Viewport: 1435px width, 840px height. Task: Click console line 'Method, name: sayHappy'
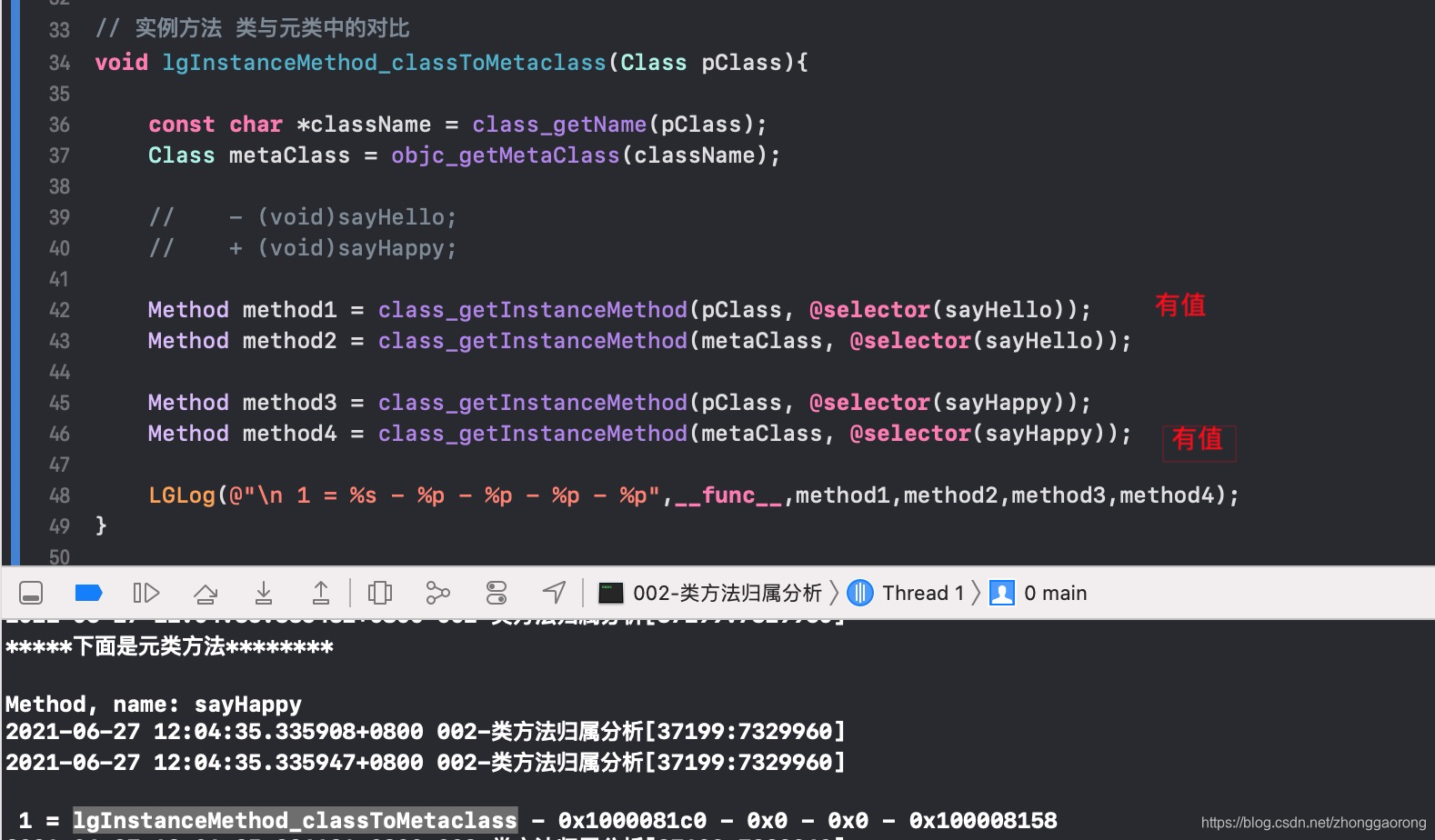(154, 705)
